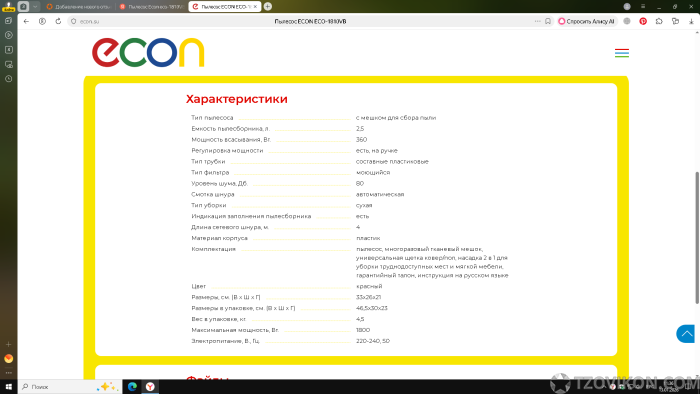The width and height of the screenshot is (700, 394).
Task: Click value 'с мешком для сбора пыли'
Action: coord(396,118)
